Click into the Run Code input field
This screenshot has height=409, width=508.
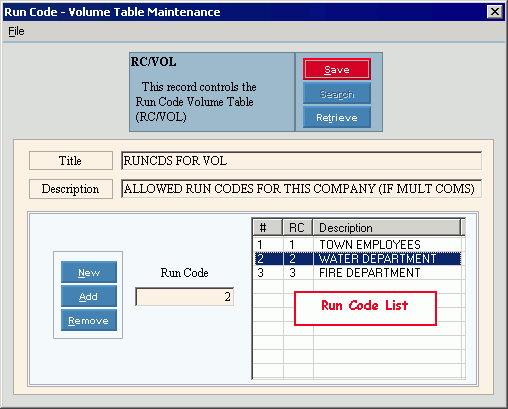pos(184,297)
